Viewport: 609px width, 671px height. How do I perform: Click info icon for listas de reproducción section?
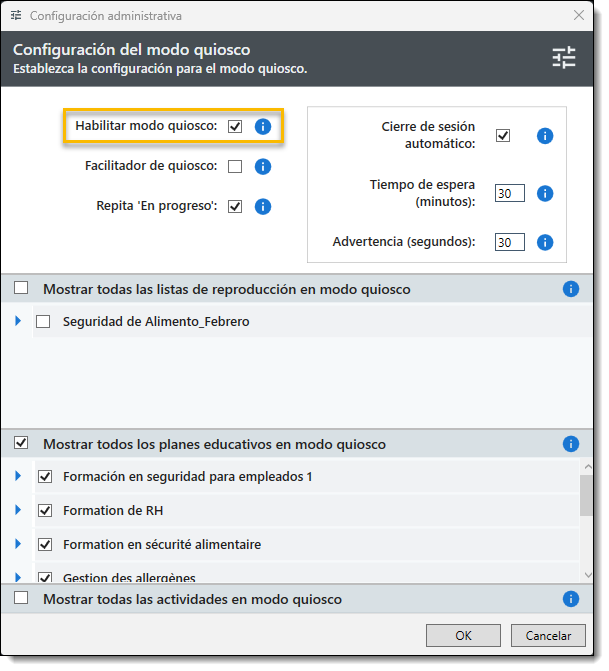click(571, 289)
